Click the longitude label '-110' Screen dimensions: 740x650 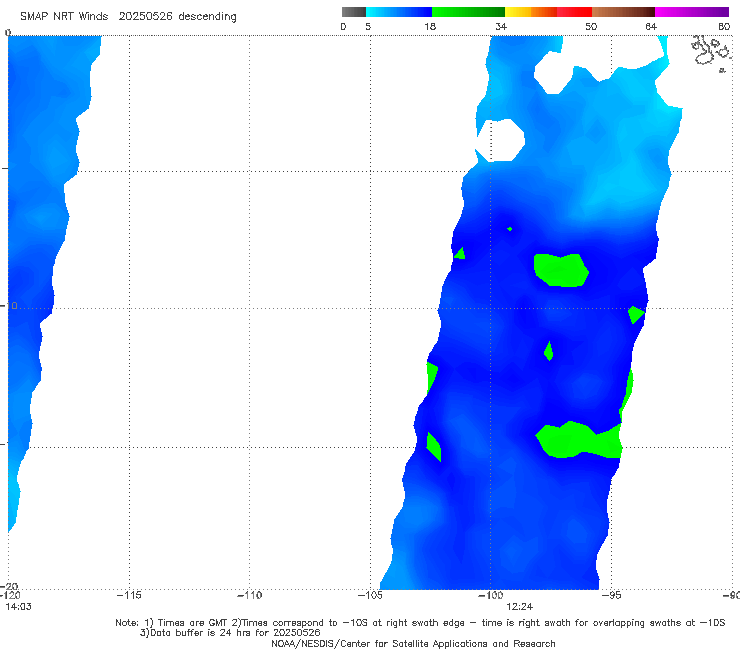249,595
